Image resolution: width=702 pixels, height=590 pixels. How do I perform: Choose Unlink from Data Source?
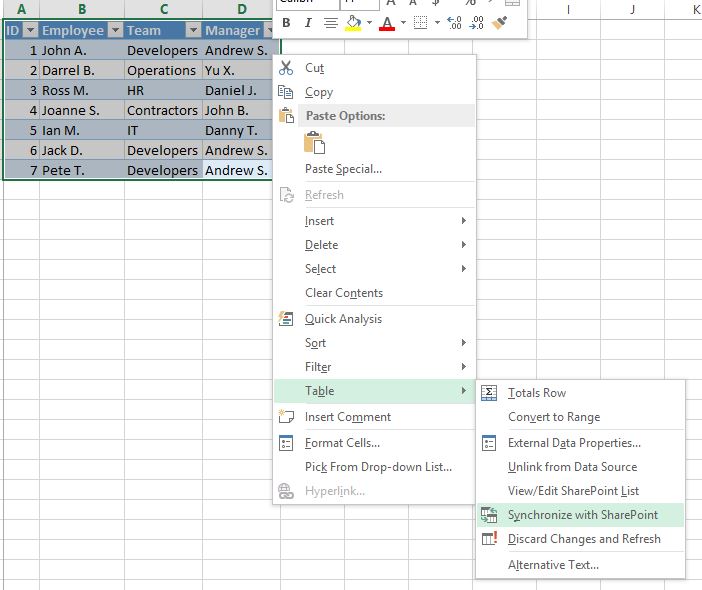point(572,467)
